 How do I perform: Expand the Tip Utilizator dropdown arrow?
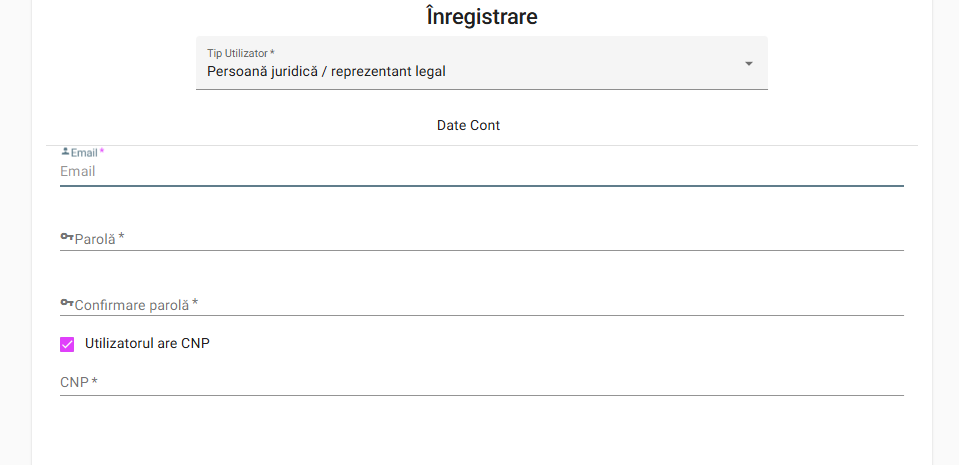[748, 64]
